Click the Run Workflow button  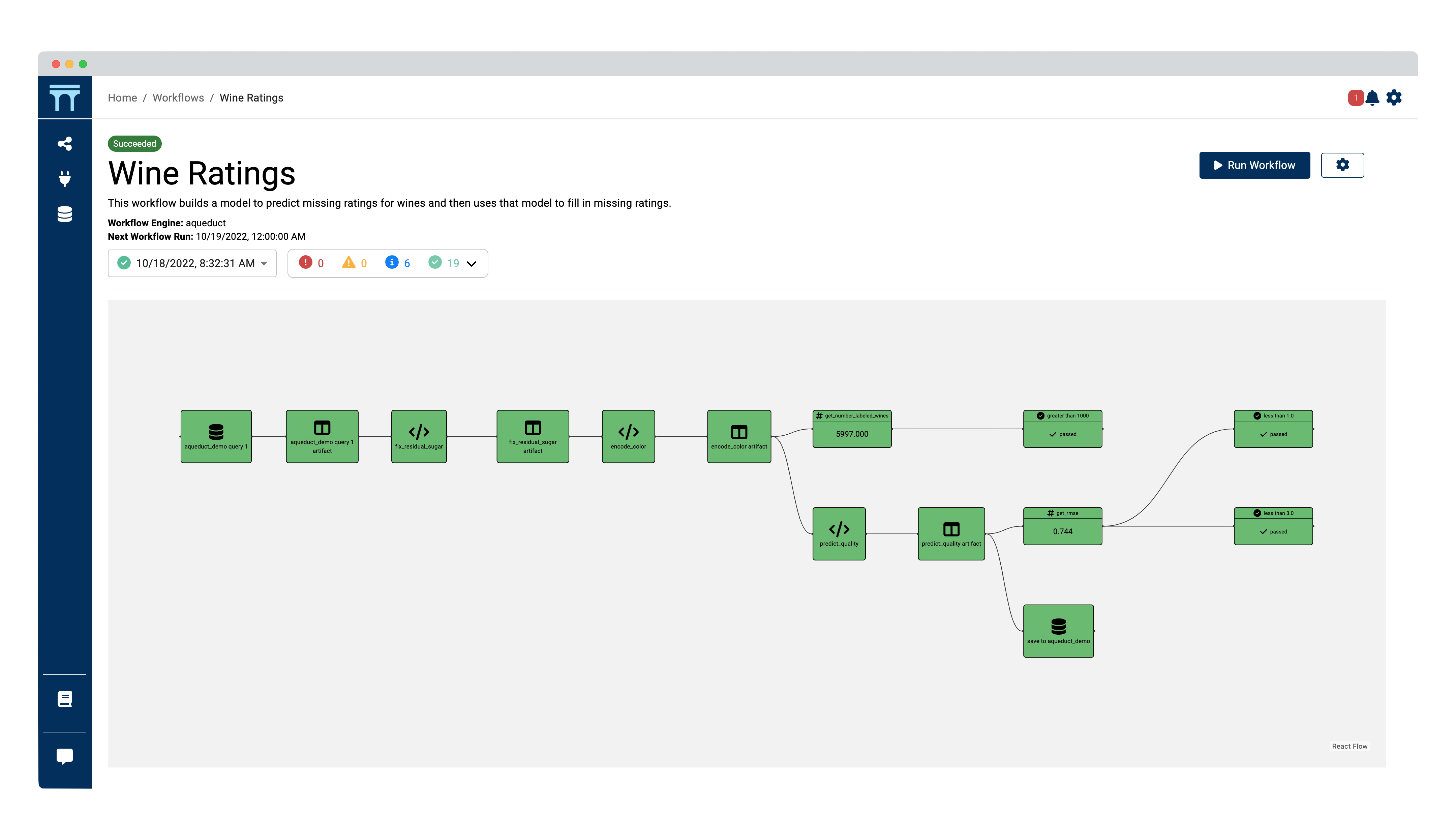tap(1254, 165)
